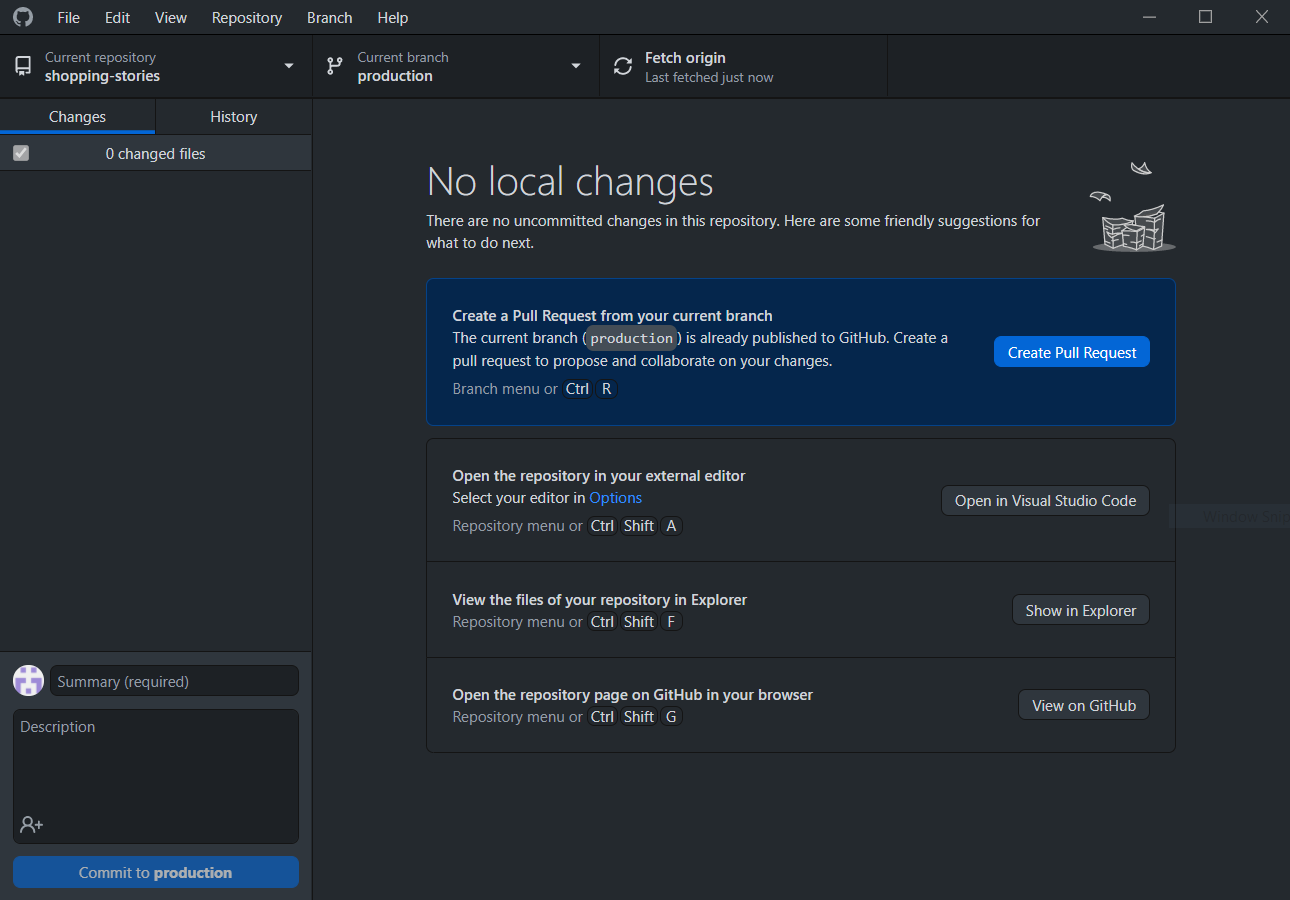This screenshot has height=900, width=1290.
Task: Click the 'No local changes' heading
Action: (x=570, y=182)
